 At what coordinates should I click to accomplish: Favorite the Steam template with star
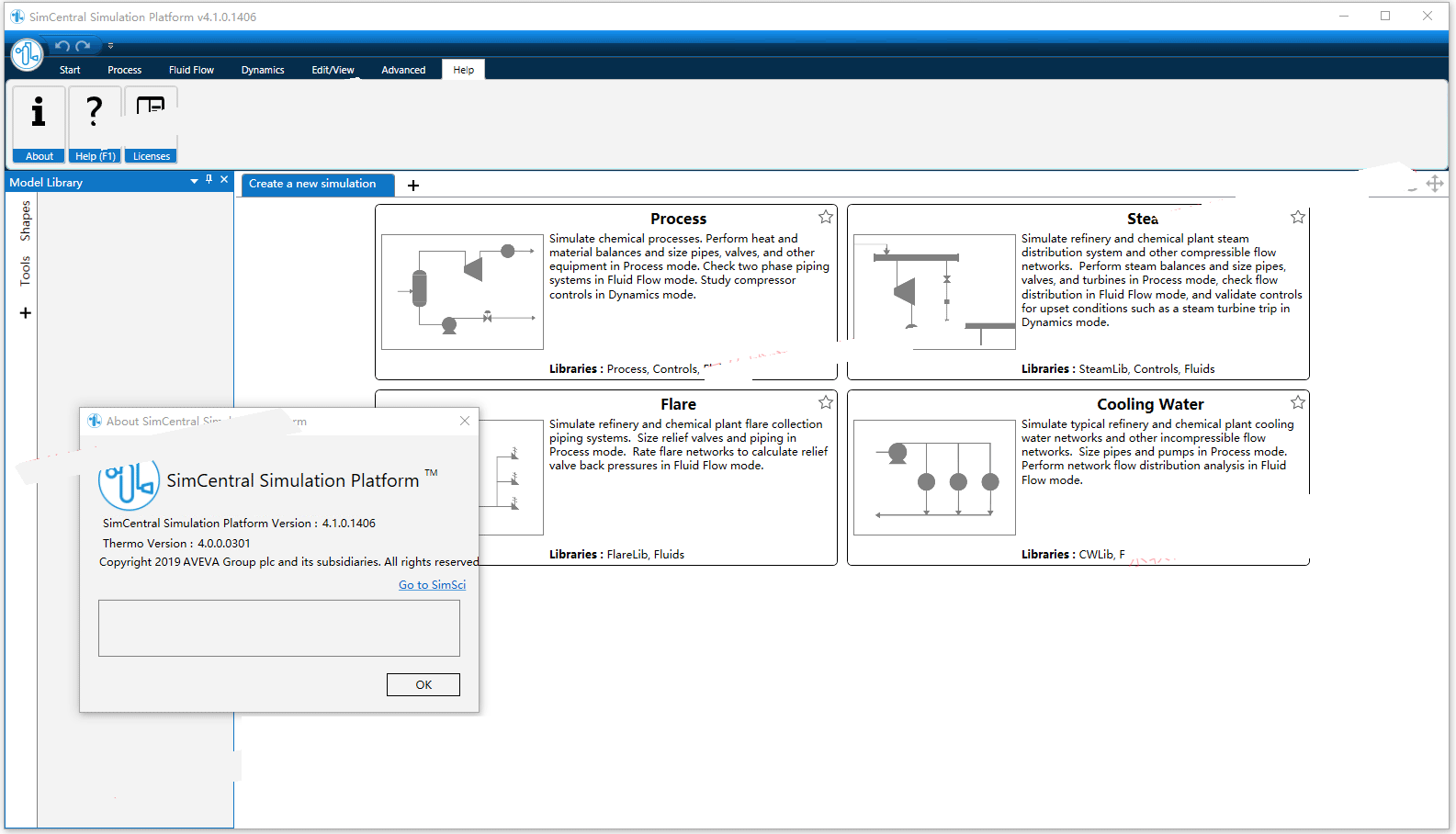(x=1298, y=217)
